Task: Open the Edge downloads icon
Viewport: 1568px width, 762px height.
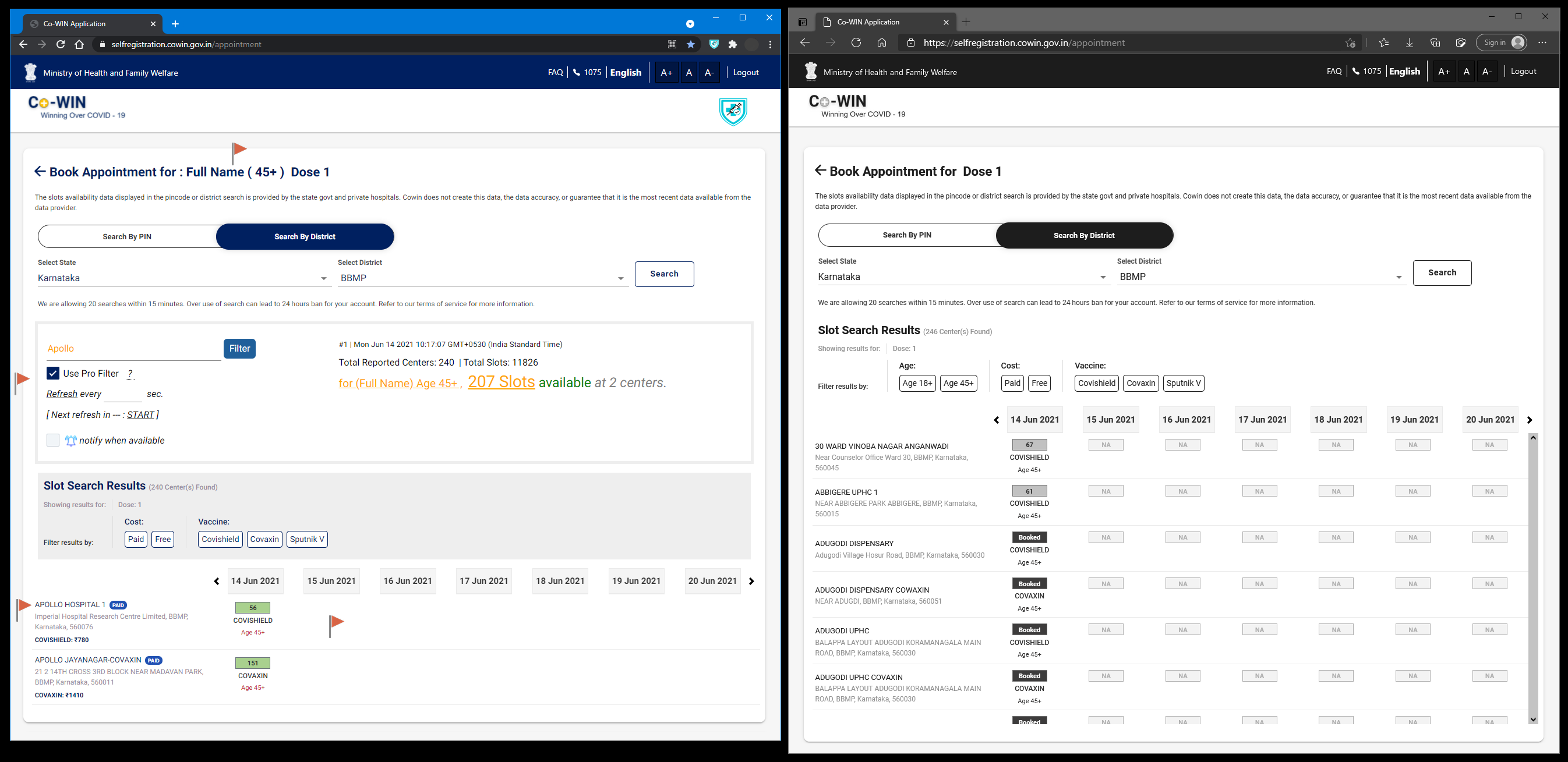Action: tap(1409, 42)
